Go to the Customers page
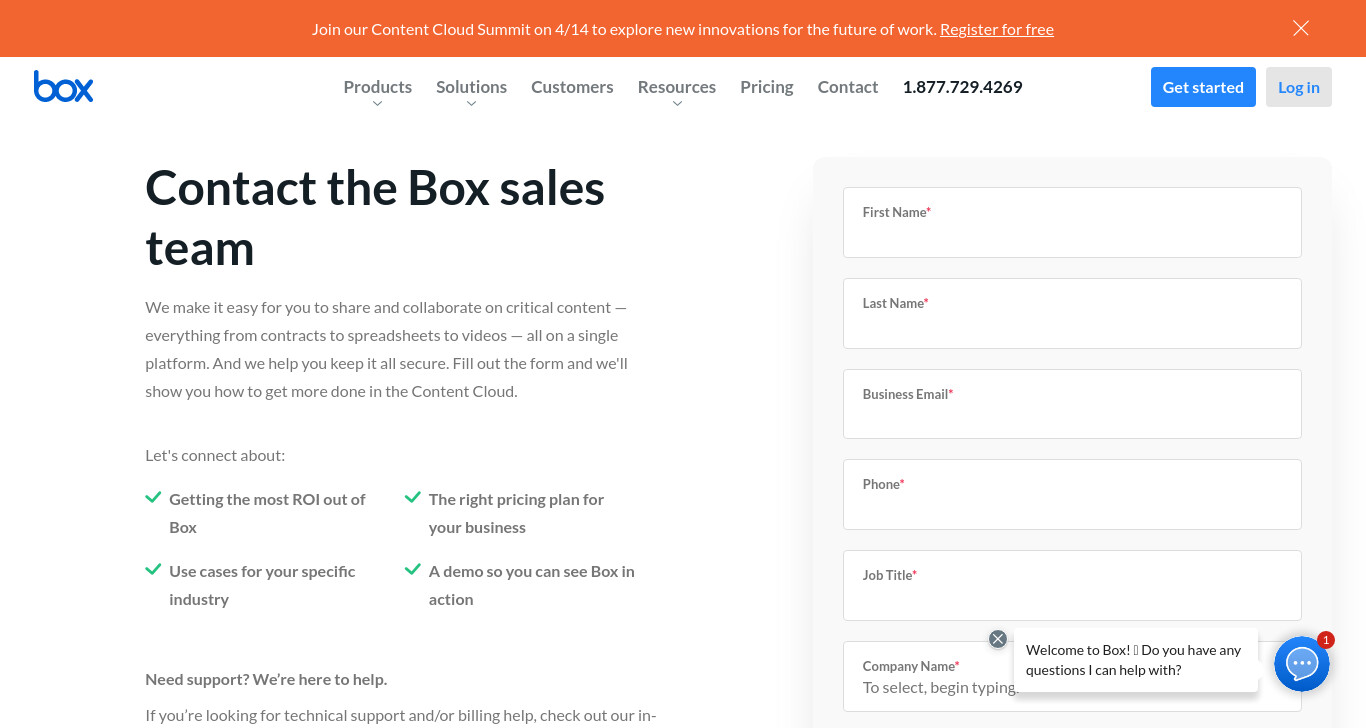 [x=572, y=87]
